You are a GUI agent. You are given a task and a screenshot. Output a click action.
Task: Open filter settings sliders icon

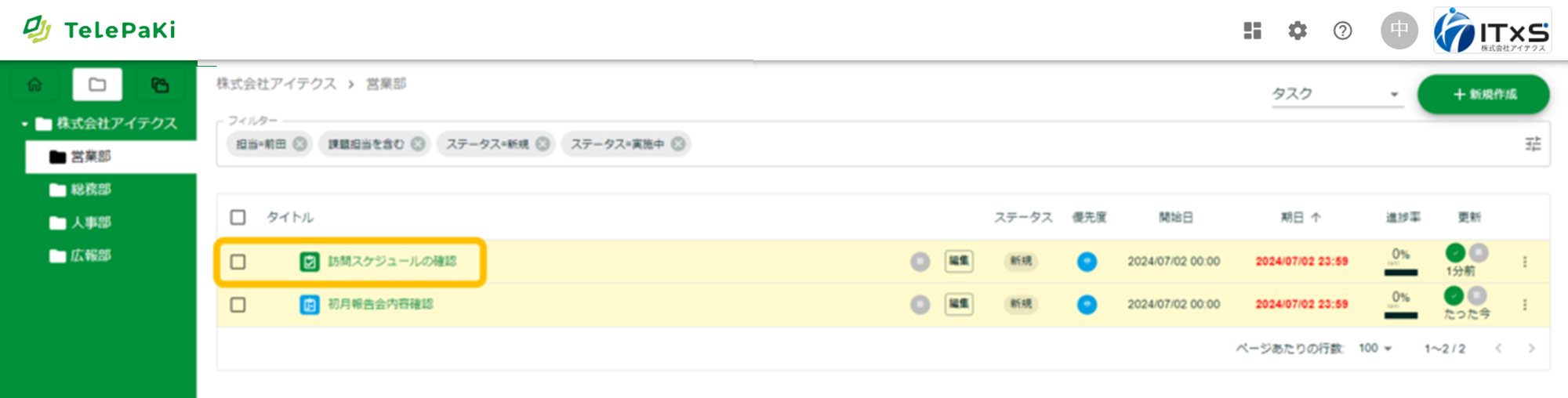tap(1533, 144)
